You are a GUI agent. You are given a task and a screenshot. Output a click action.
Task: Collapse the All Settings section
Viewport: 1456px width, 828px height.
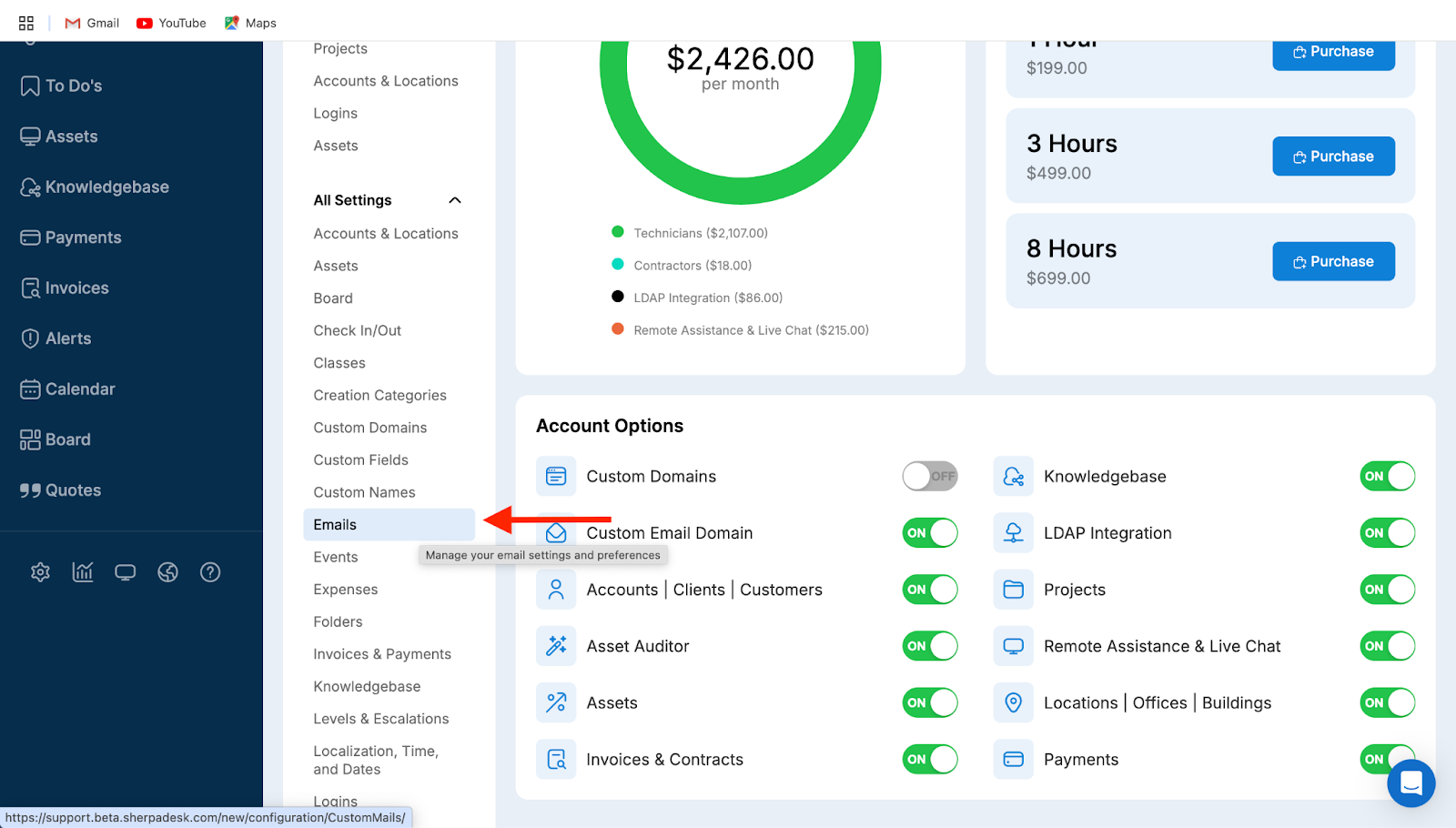(x=455, y=200)
